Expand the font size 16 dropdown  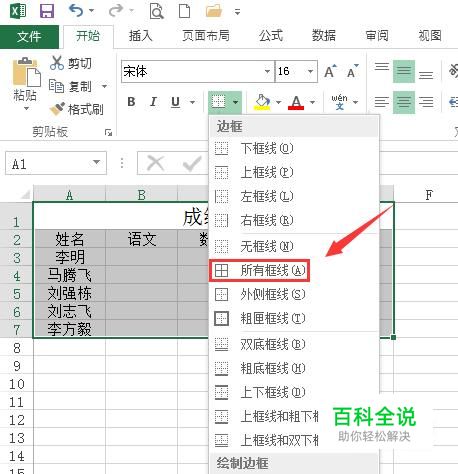[x=310, y=71]
